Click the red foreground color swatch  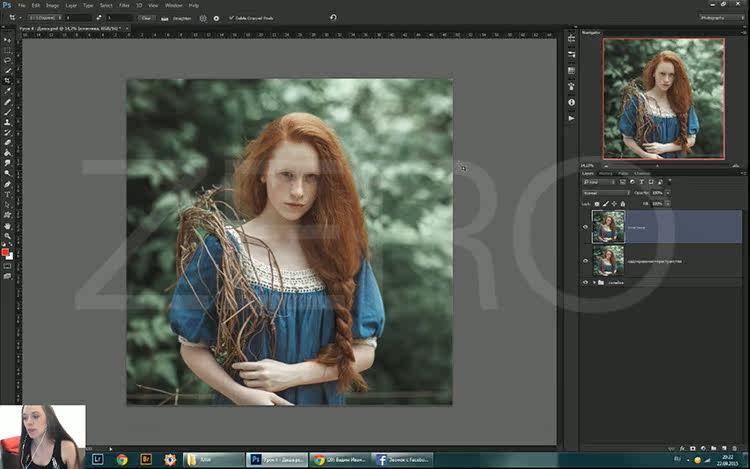6,252
